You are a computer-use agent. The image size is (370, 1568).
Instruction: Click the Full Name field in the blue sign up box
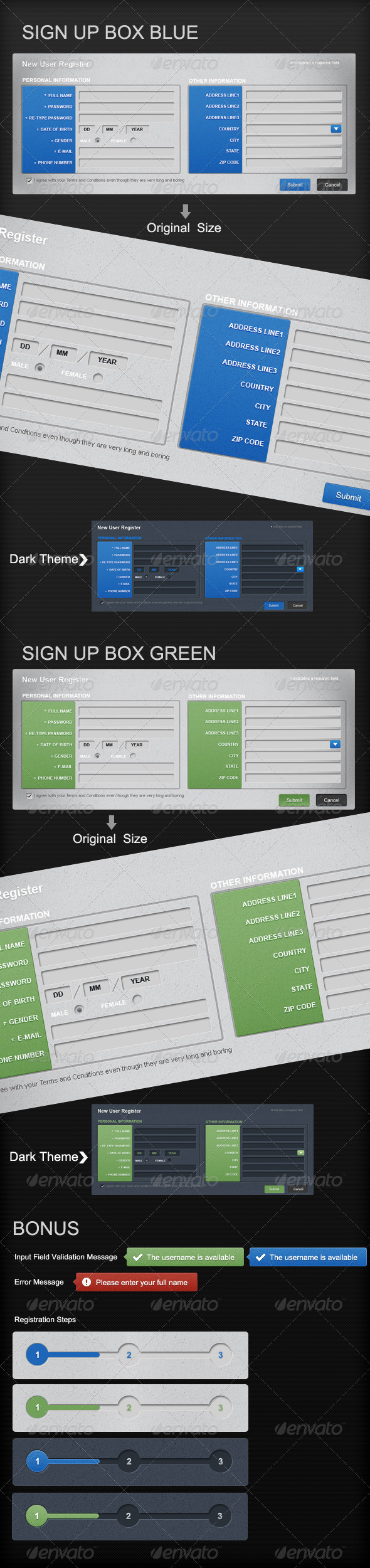click(126, 95)
